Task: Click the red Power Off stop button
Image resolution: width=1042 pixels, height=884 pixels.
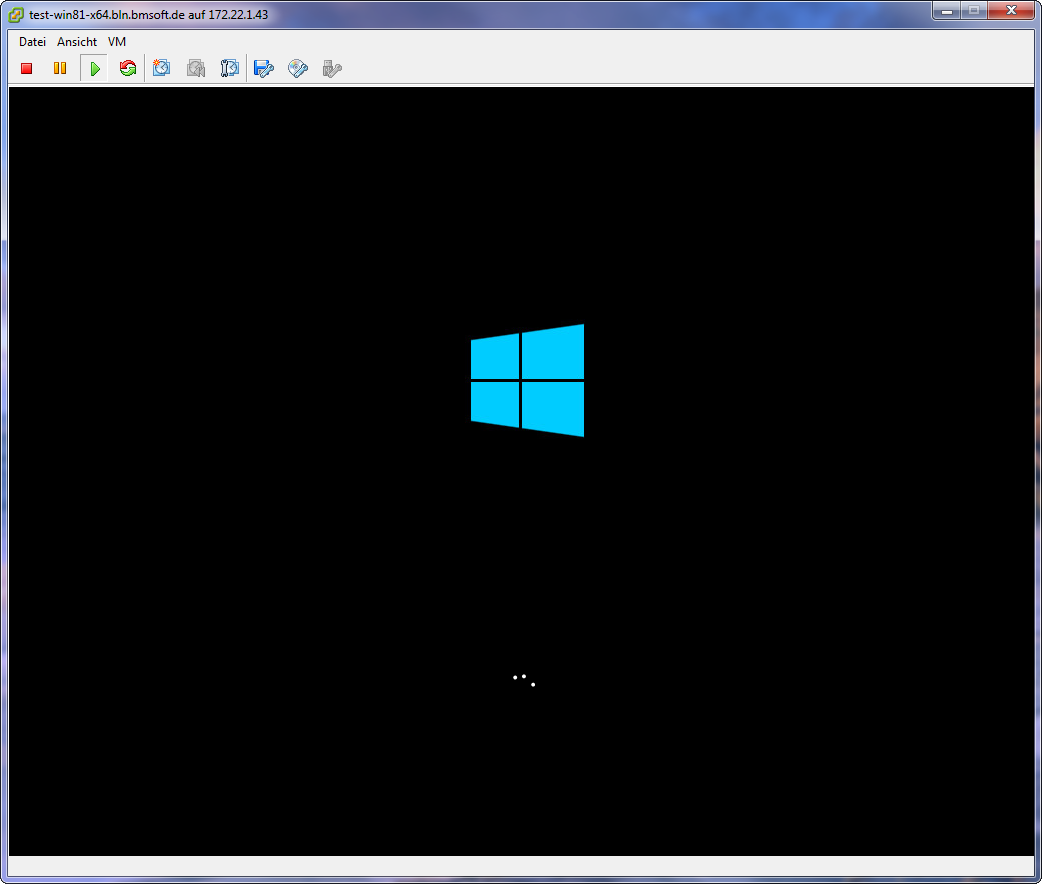Action: tap(27, 68)
